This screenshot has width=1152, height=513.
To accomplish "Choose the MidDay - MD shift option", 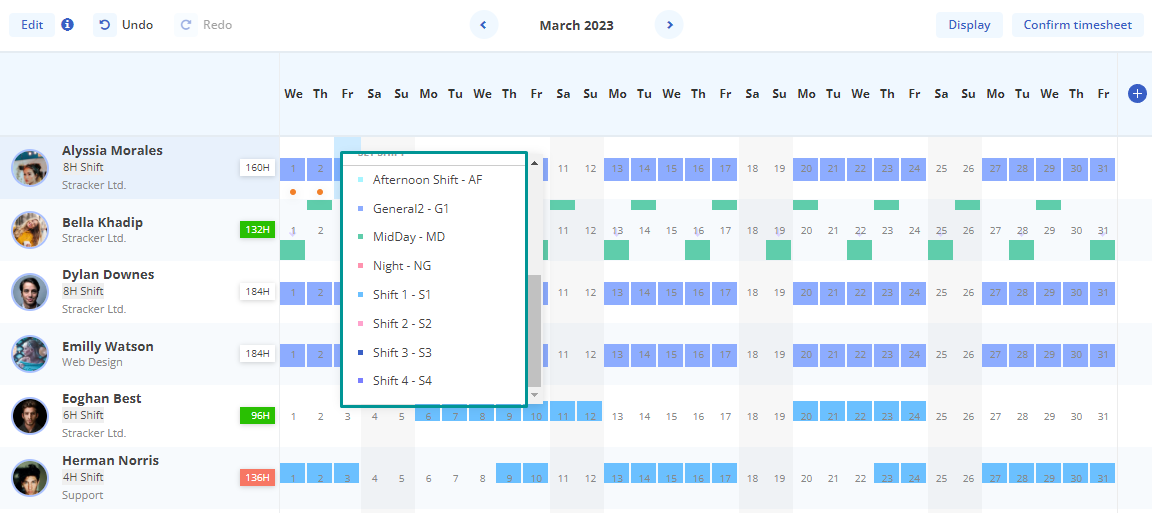I will coord(408,237).
